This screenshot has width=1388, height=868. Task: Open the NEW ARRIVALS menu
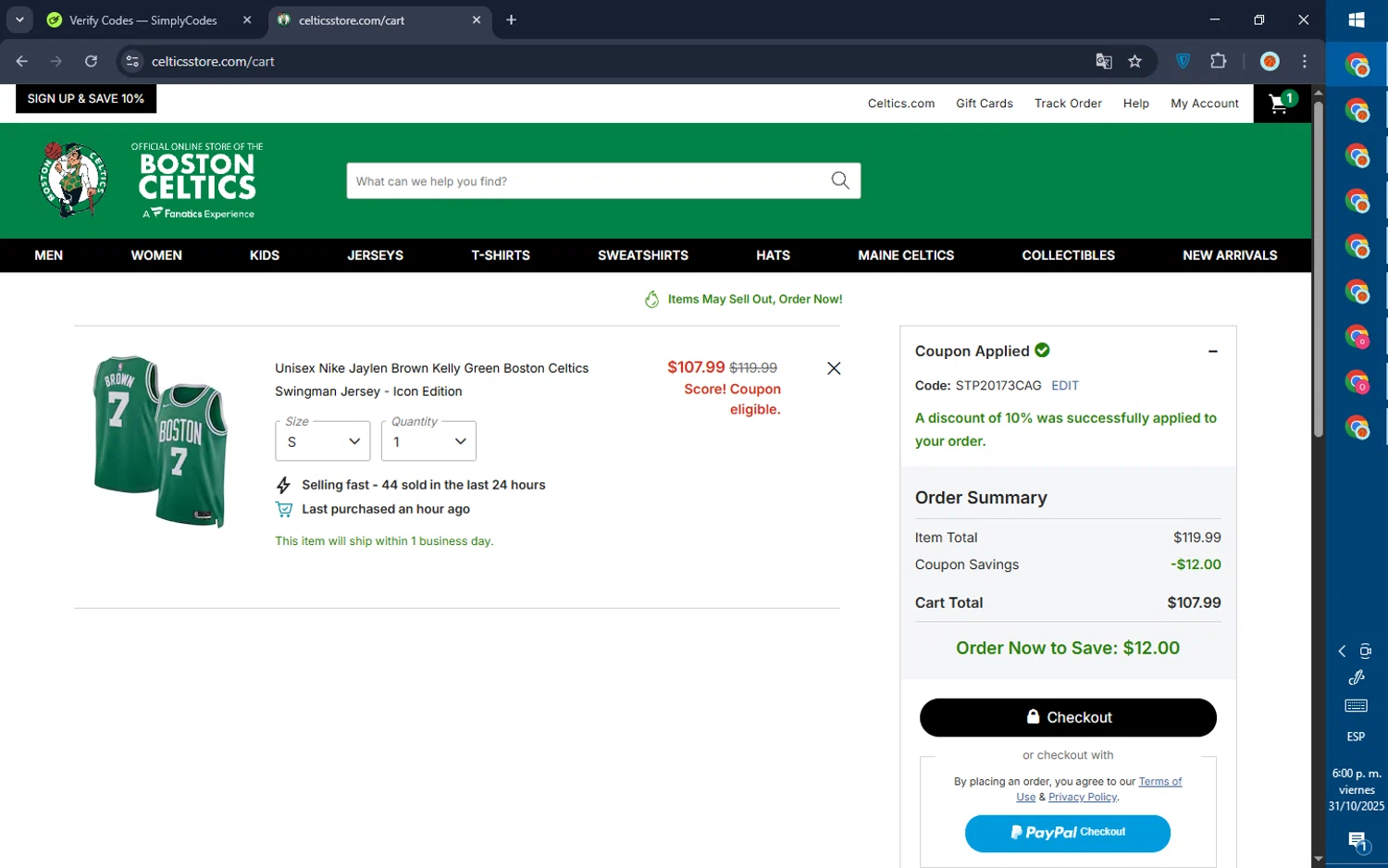[1230, 255]
